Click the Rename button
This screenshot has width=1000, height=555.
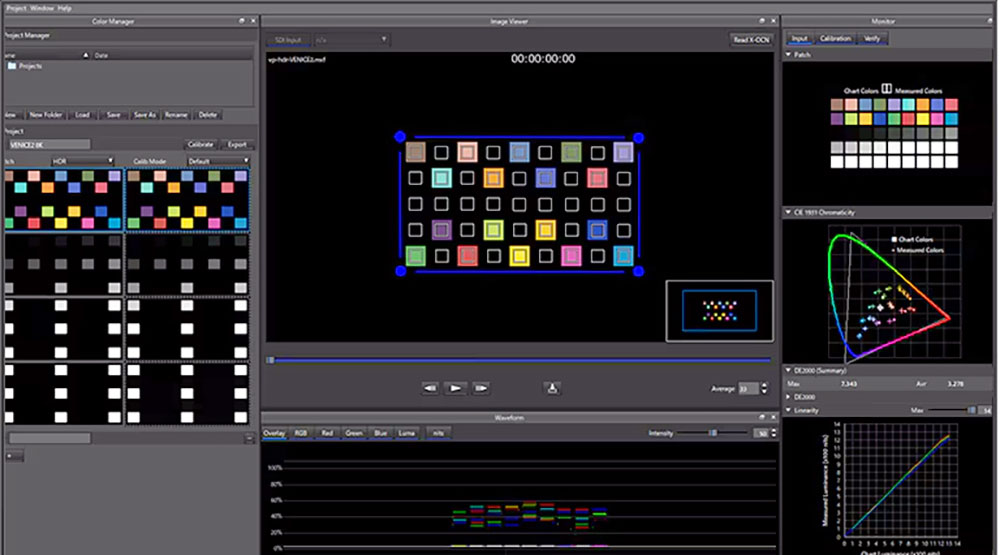point(176,115)
